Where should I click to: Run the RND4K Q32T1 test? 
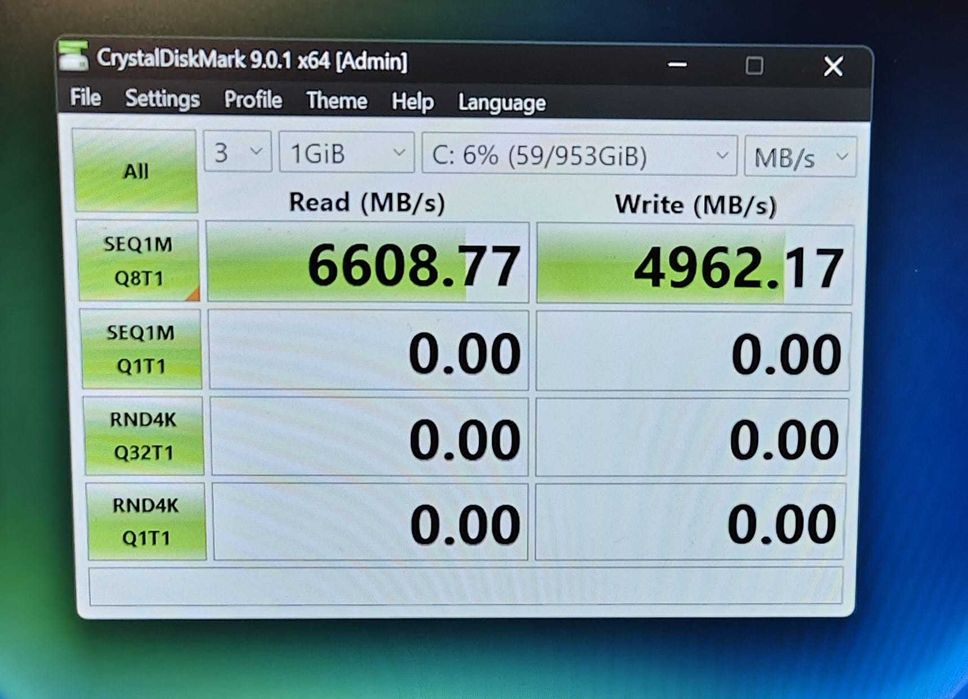pyautogui.click(x=144, y=436)
